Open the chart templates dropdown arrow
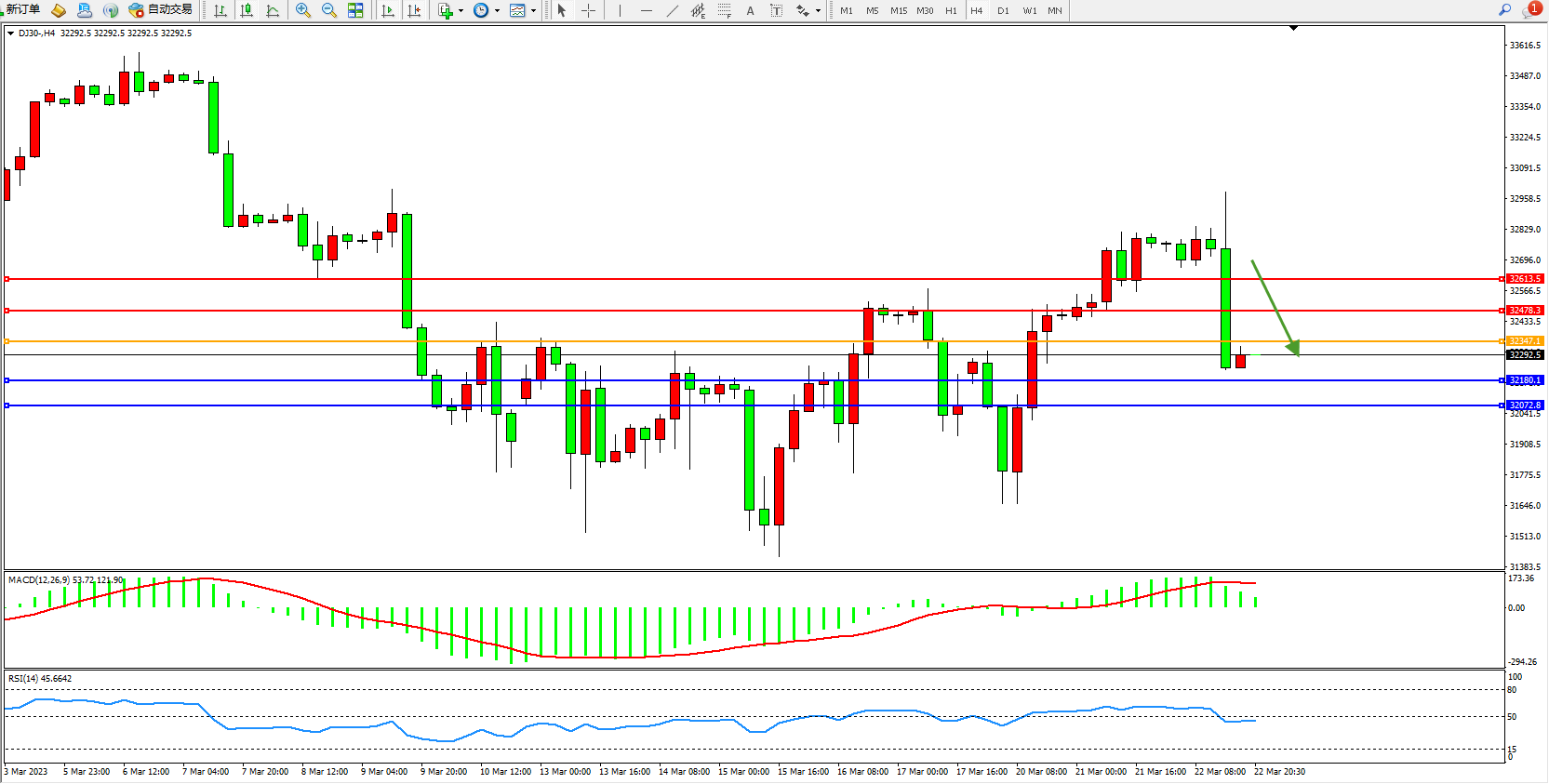 pyautogui.click(x=533, y=11)
